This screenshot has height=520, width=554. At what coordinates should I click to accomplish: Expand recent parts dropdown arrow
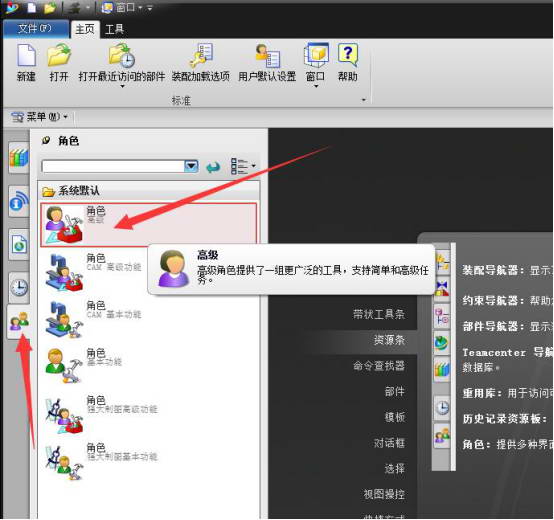(122, 86)
